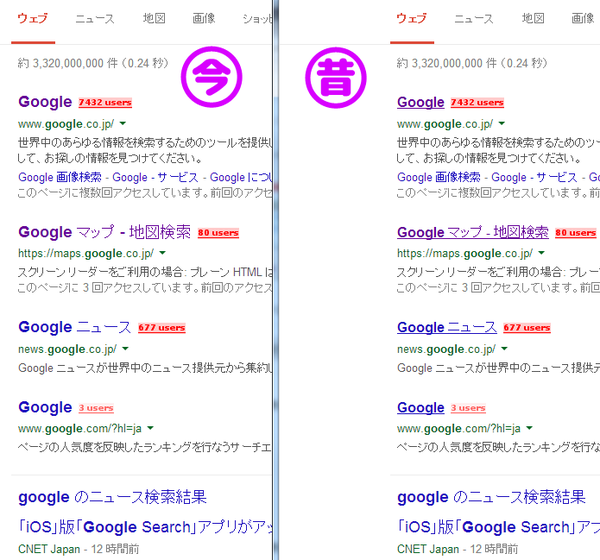Expand arrow beside www.google.co.jp/ in right panel

(502, 124)
